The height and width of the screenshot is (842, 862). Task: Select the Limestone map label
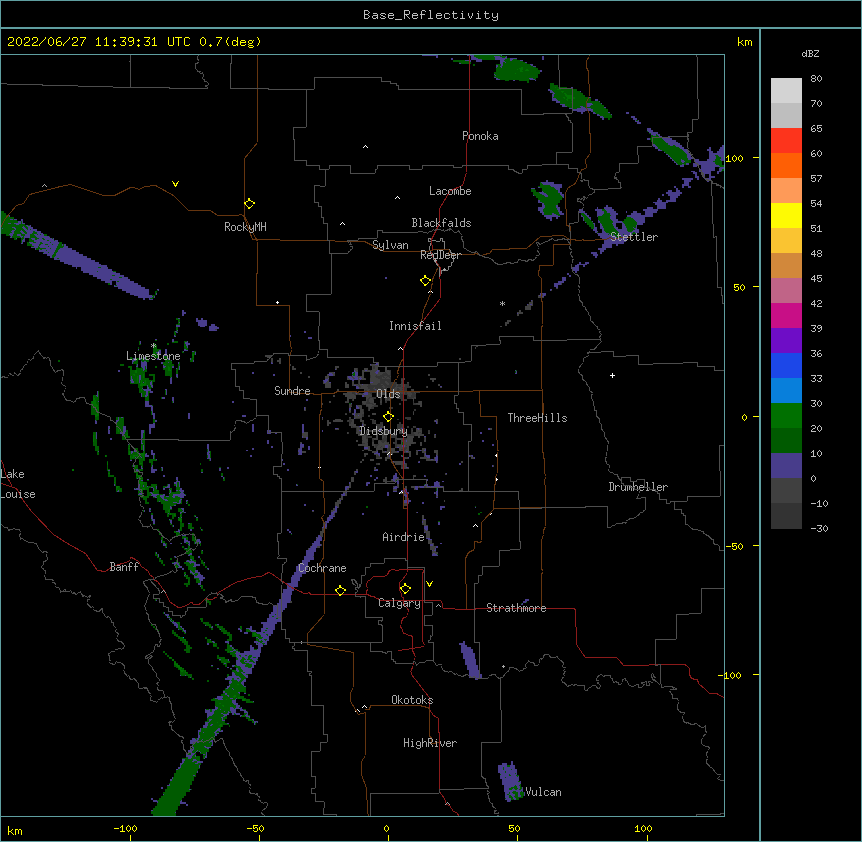tap(153, 356)
